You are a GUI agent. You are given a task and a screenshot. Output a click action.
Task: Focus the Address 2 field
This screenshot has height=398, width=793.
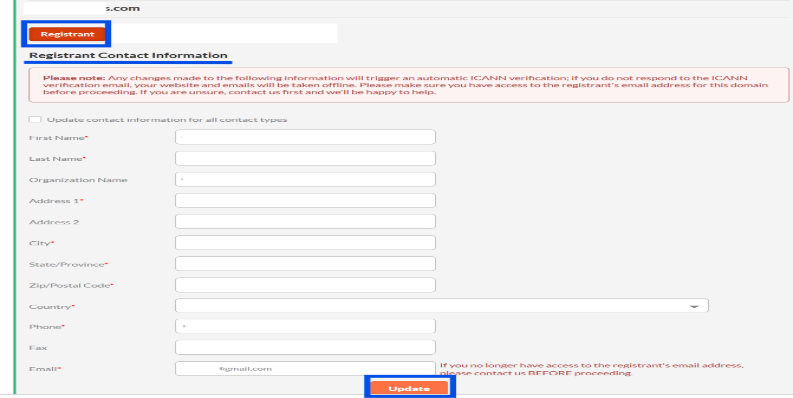pos(305,222)
